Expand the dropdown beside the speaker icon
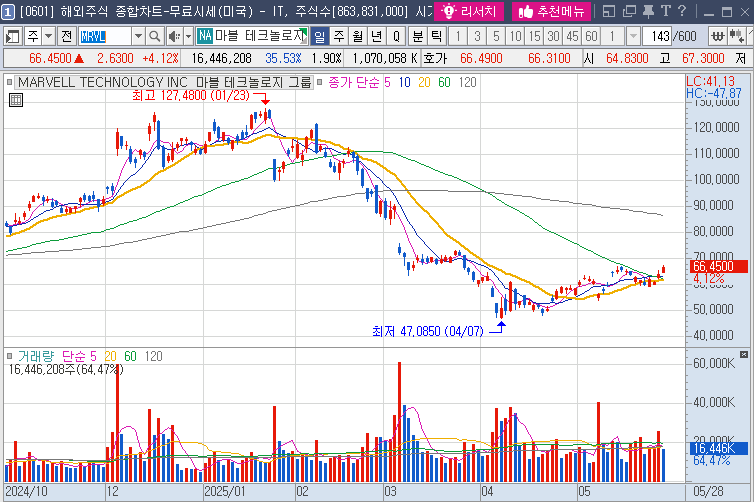The image size is (754, 502). pos(188,36)
